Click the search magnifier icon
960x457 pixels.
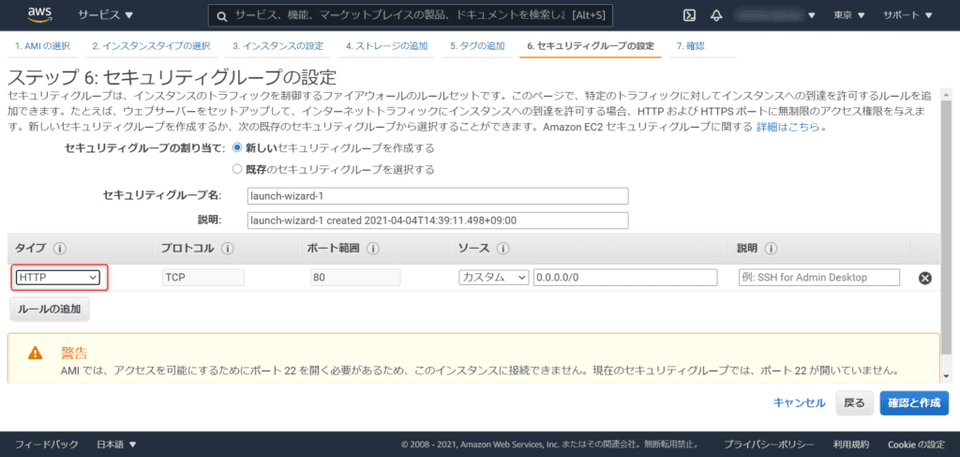point(220,16)
